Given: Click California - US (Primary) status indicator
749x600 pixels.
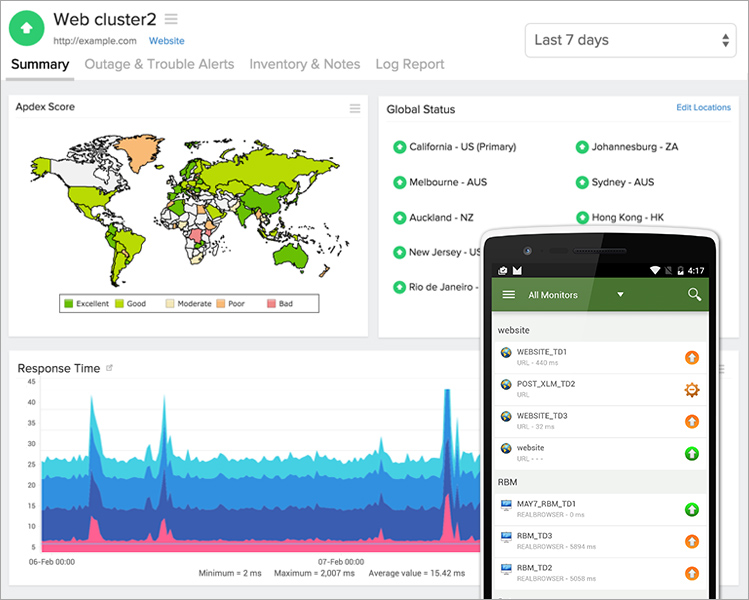Looking at the screenshot, I should coord(399,147).
